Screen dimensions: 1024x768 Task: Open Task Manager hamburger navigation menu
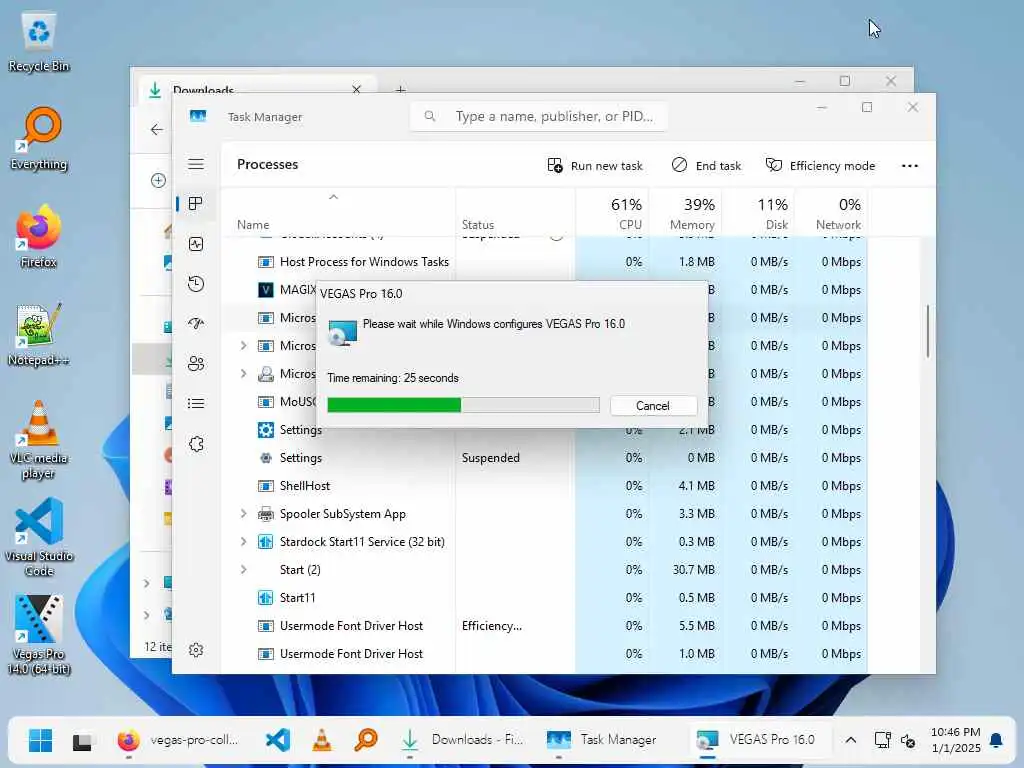(x=196, y=164)
